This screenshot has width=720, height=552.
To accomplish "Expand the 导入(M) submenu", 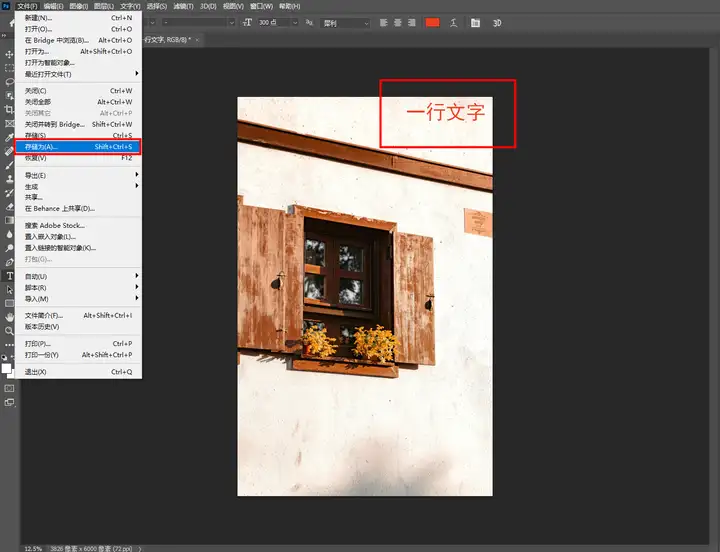I will [79, 299].
